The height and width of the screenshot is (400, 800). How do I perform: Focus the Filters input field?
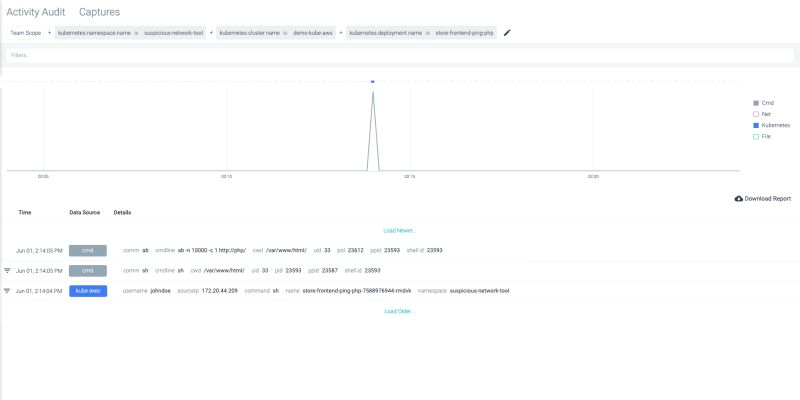pos(400,55)
